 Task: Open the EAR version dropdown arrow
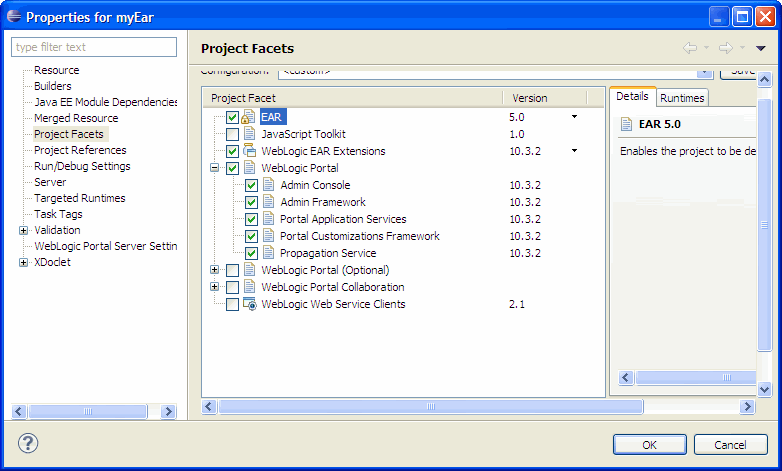tap(575, 117)
